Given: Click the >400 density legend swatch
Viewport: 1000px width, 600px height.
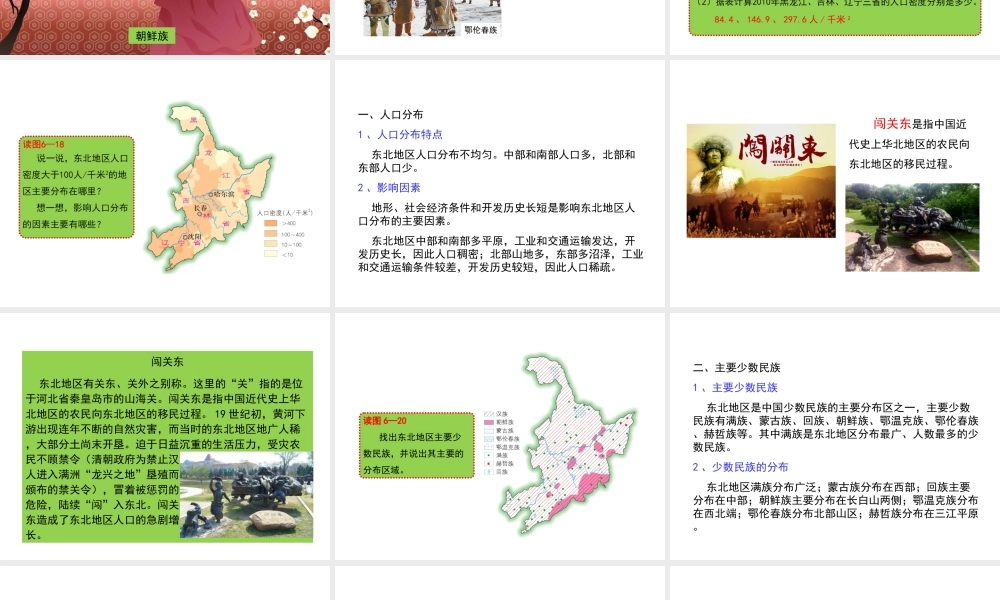Looking at the screenshot, I should coord(270,223).
